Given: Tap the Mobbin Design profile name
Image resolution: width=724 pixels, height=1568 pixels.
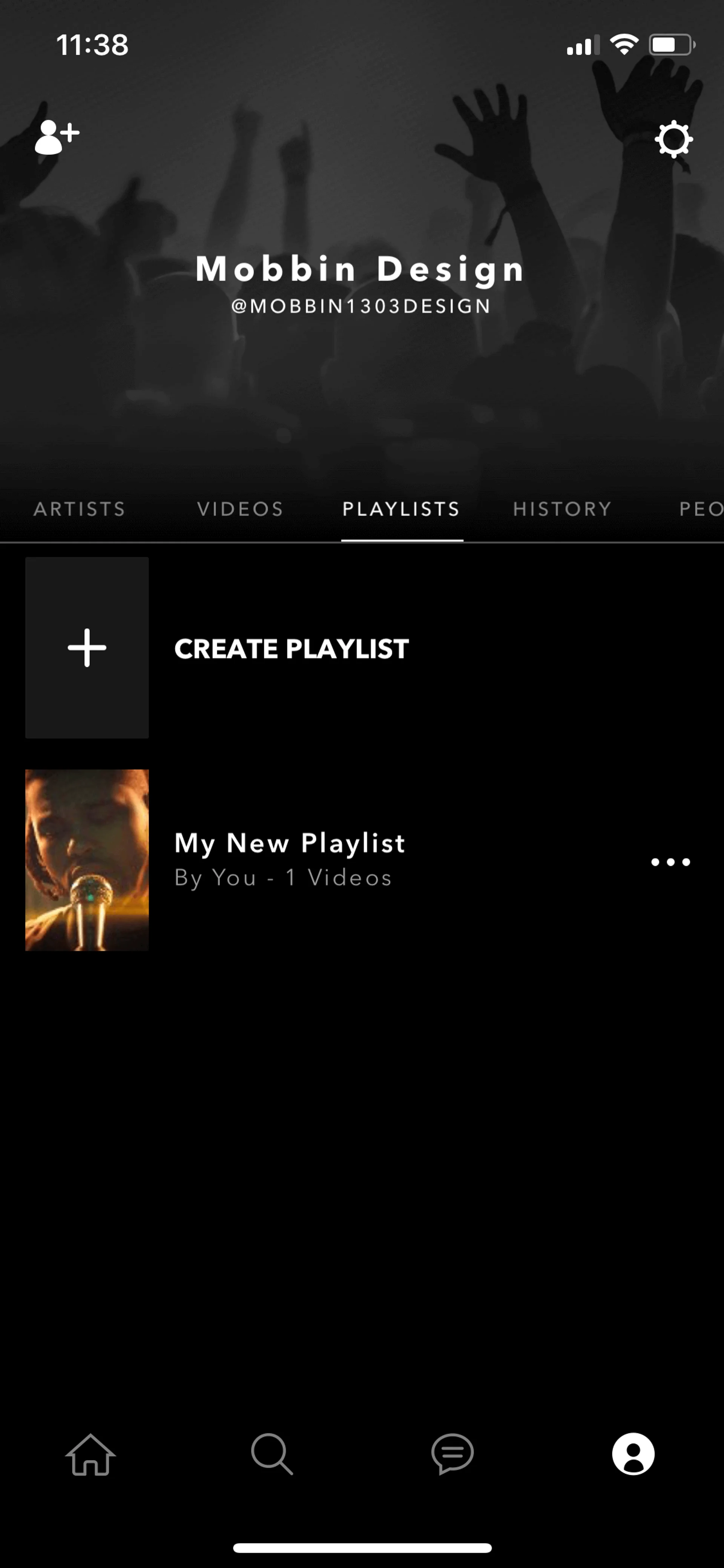Looking at the screenshot, I should [x=361, y=269].
